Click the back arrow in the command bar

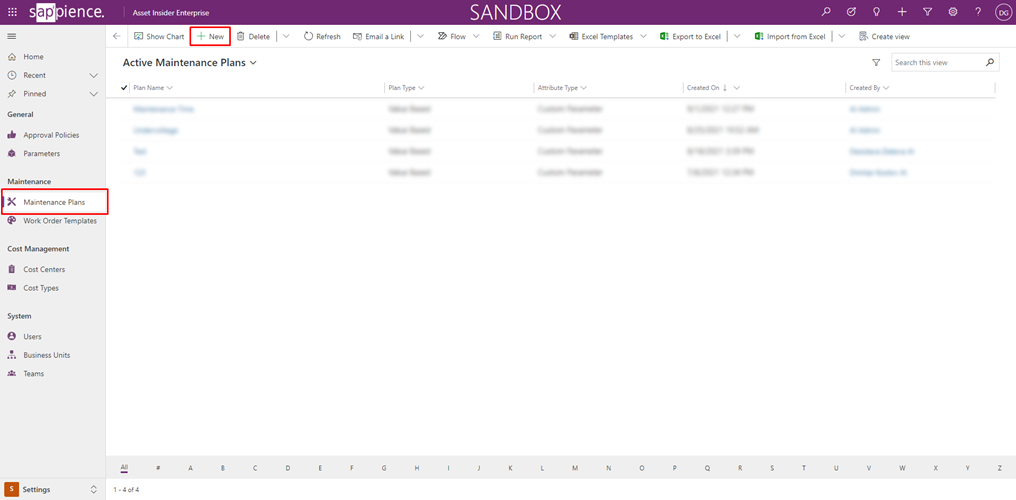pos(117,36)
